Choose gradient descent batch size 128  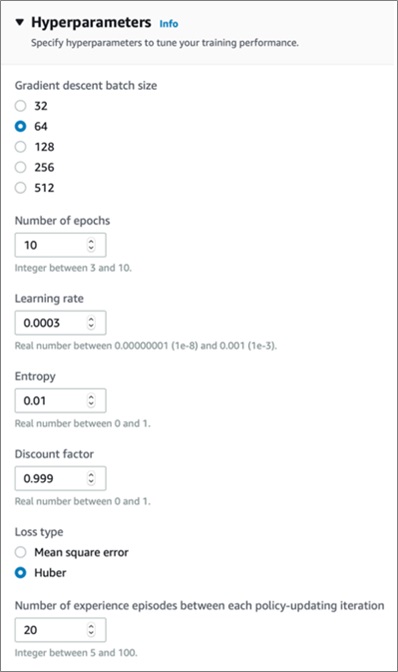point(21,147)
